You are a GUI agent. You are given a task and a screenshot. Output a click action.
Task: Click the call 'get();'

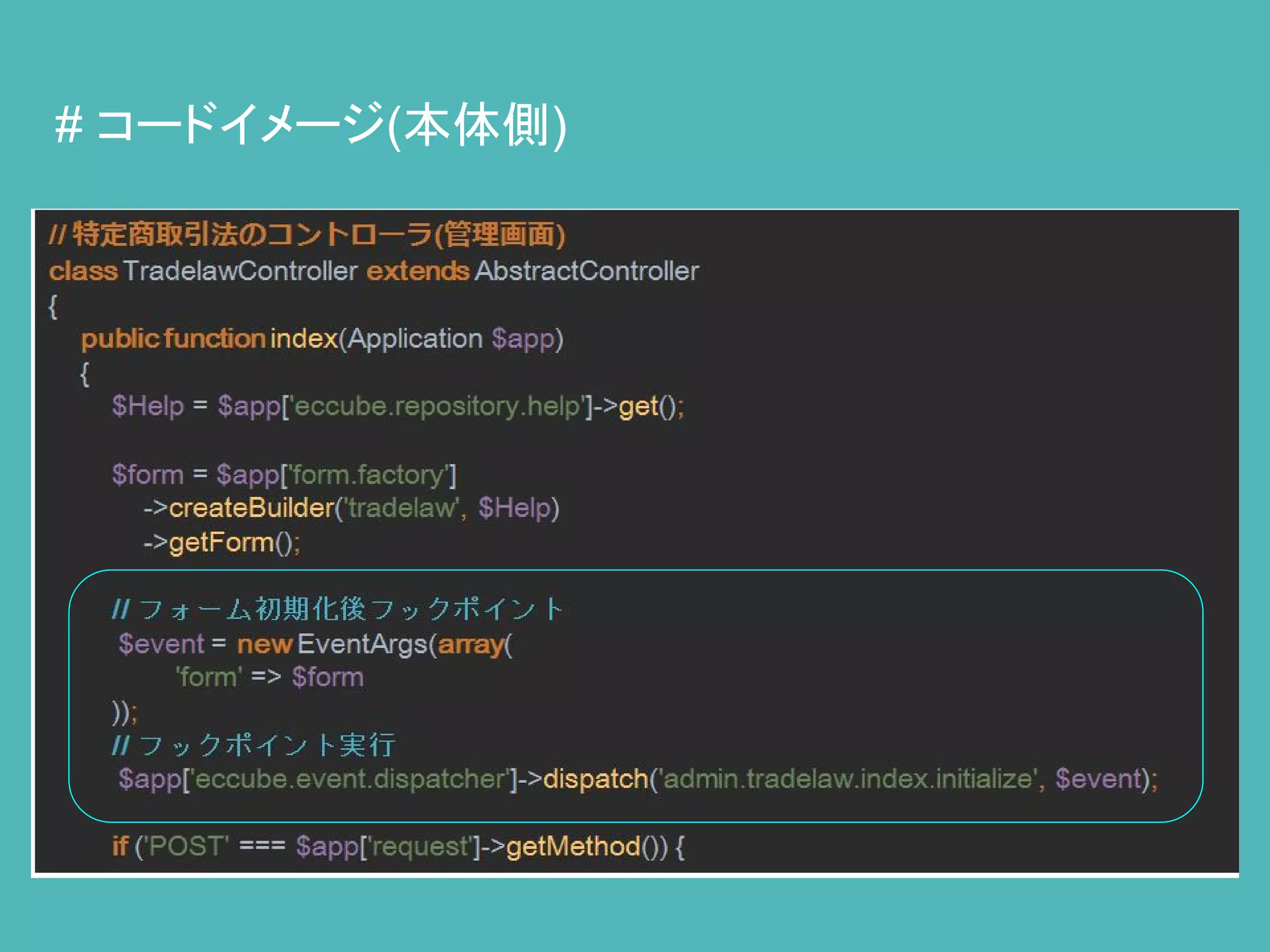[x=651, y=407]
